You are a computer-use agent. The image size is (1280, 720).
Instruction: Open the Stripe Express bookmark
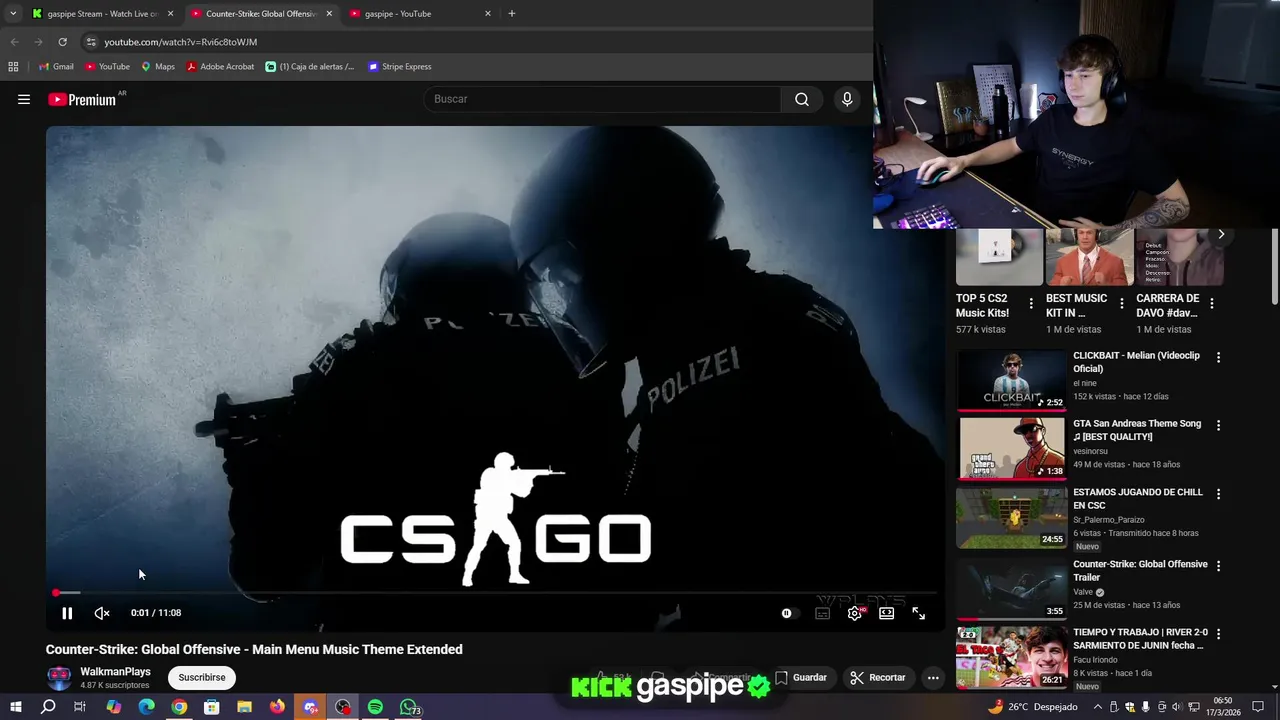[399, 67]
